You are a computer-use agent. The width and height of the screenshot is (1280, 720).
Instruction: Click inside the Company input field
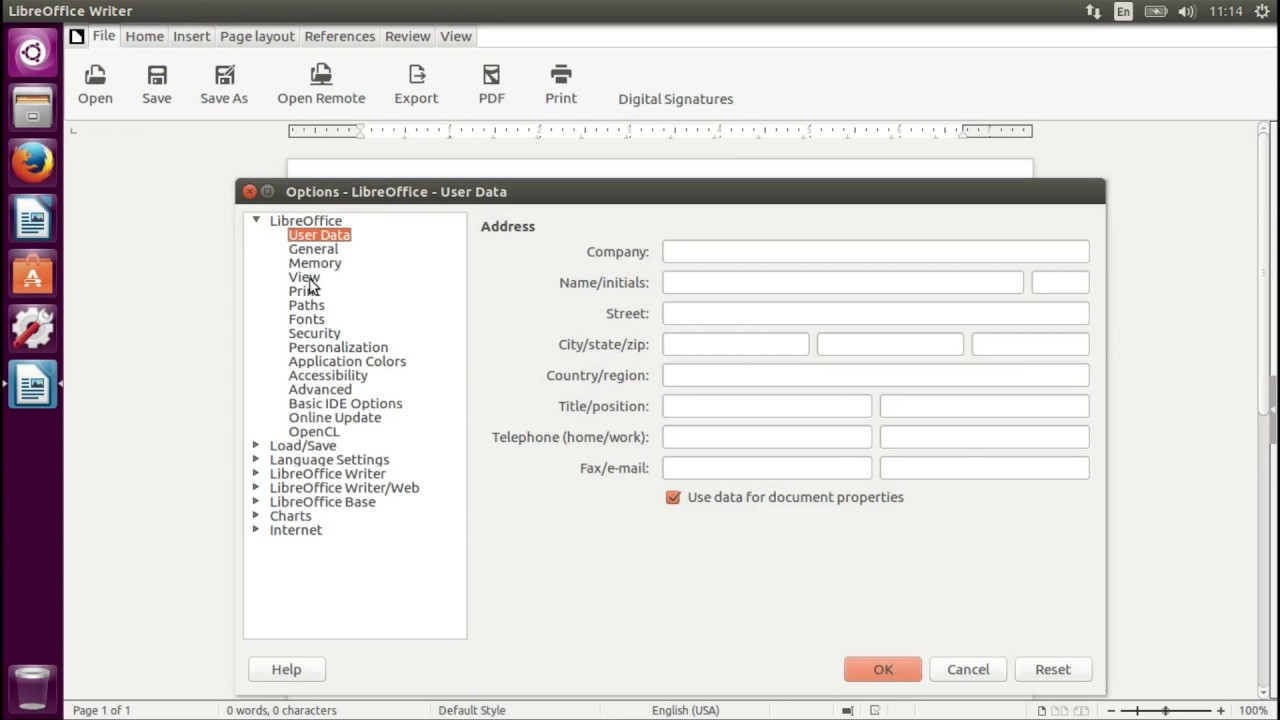[875, 251]
